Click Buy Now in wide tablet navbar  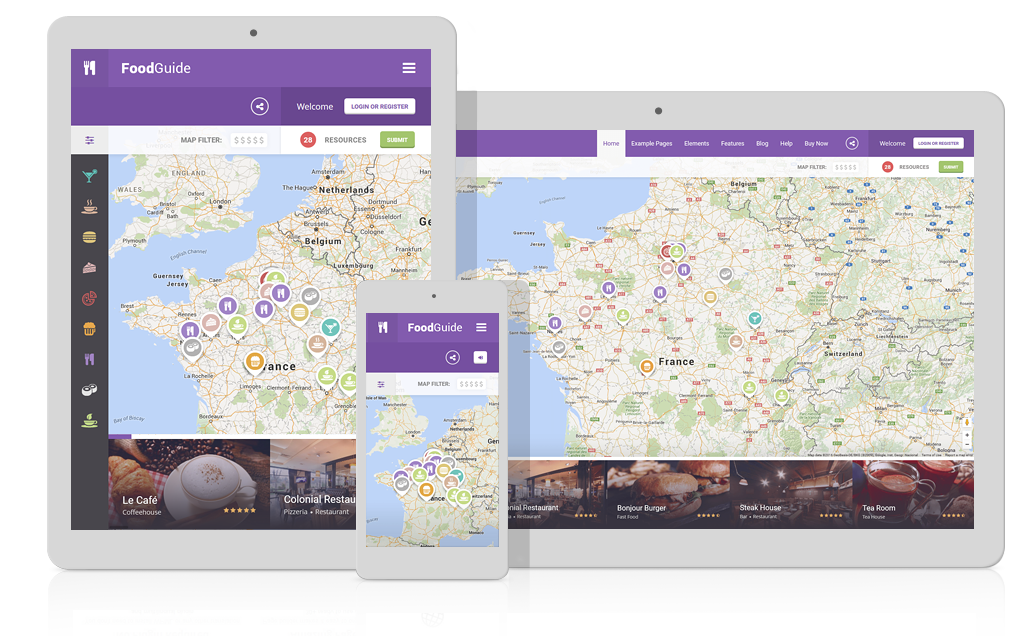pyautogui.click(x=816, y=143)
